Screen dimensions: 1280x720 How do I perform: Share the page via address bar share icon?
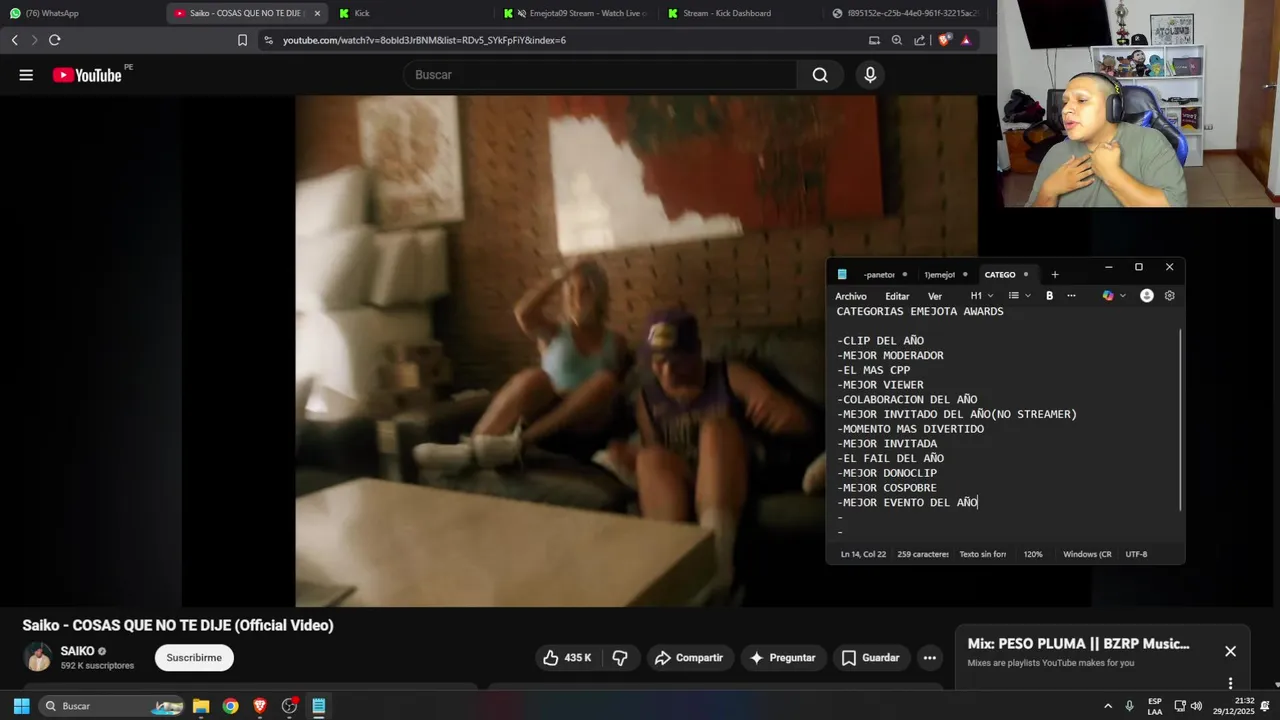pos(920,40)
